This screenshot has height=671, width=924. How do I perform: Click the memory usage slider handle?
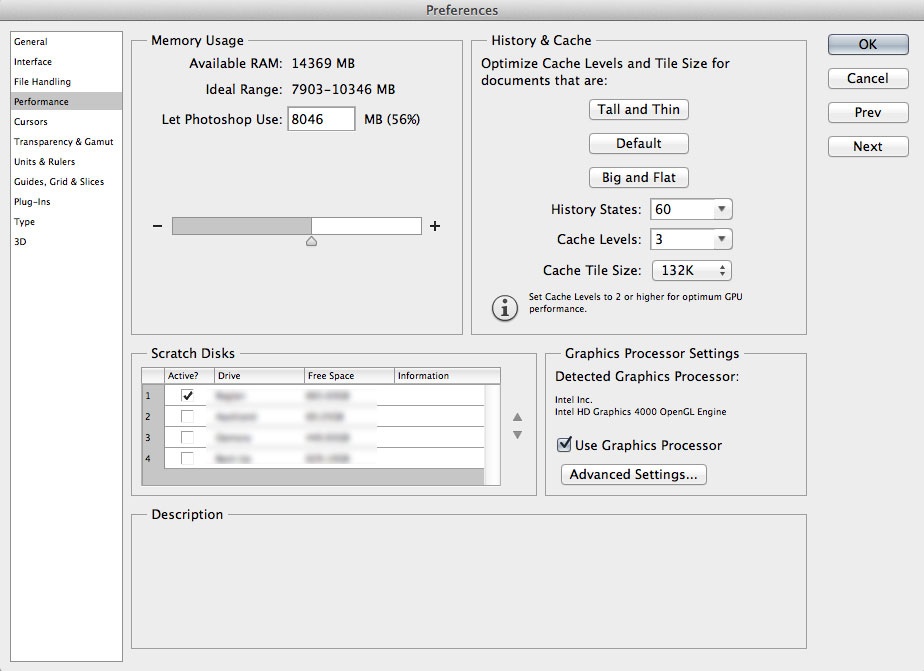[x=311, y=241]
